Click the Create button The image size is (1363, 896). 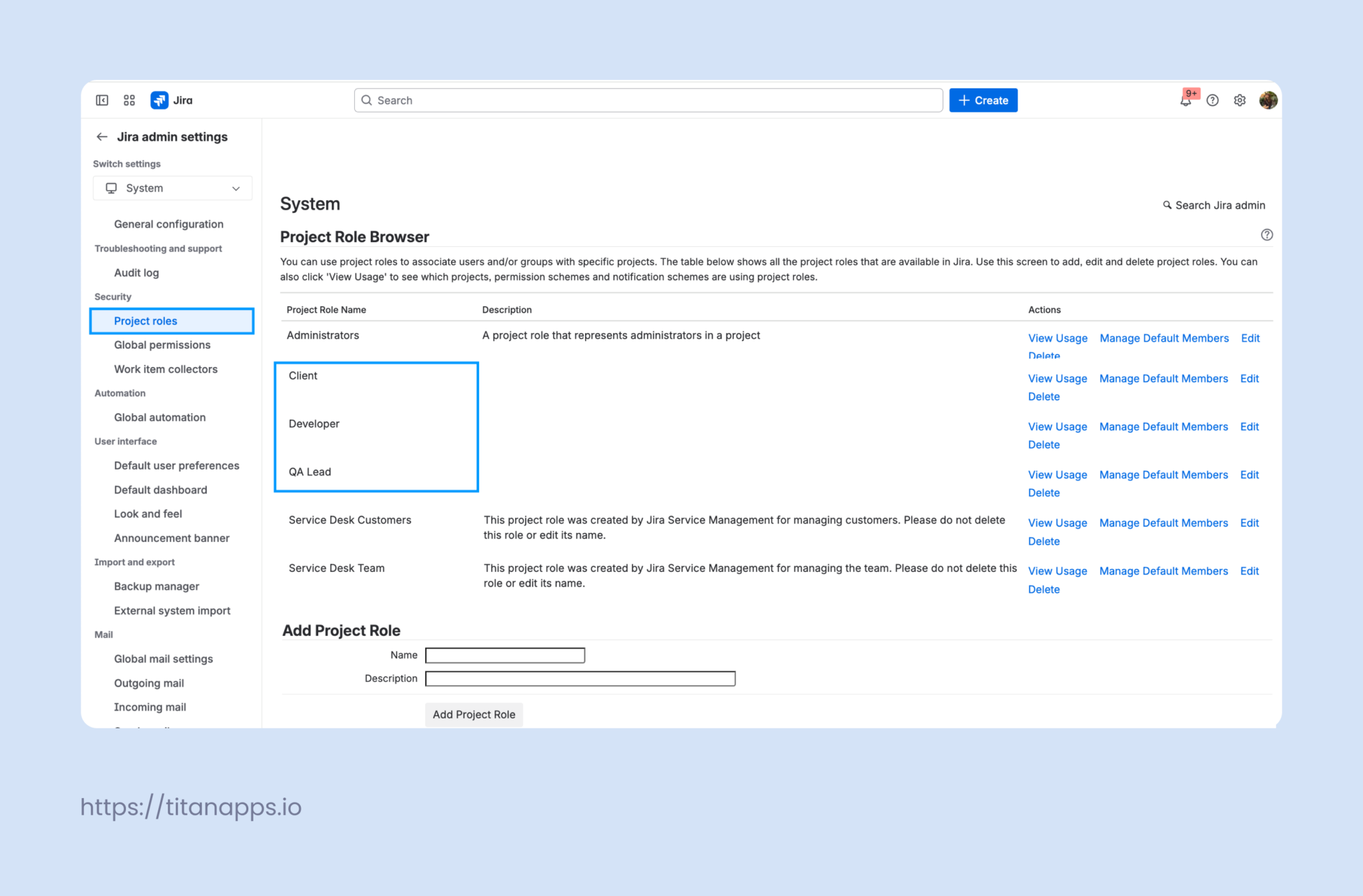click(x=983, y=100)
